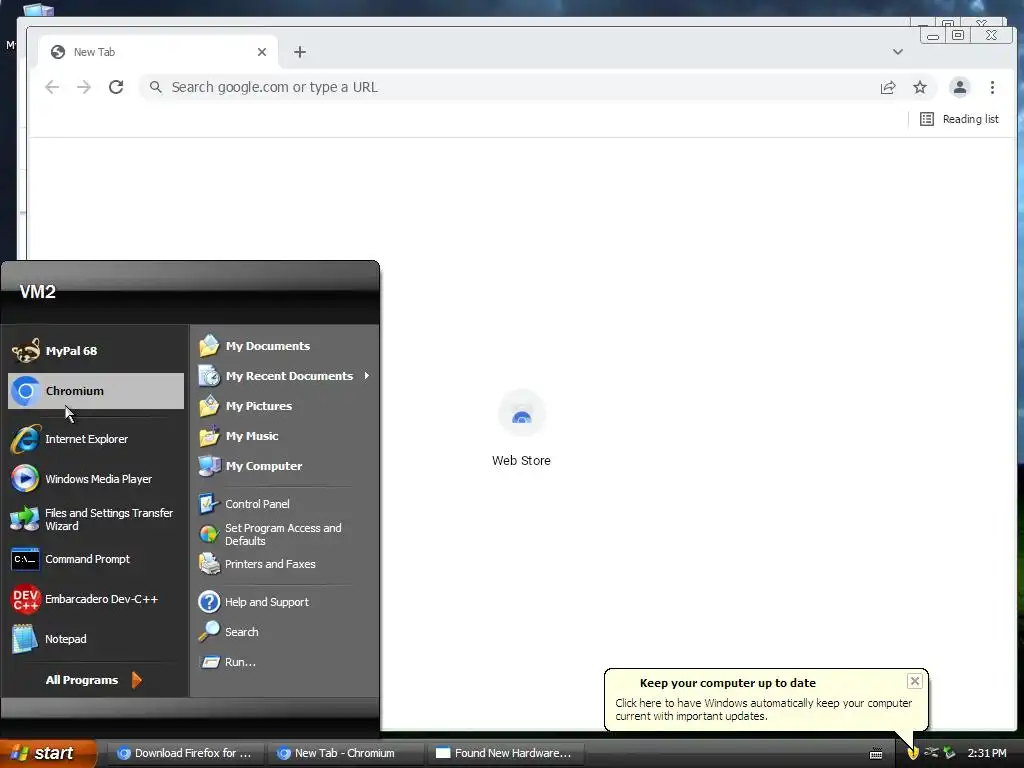Open Printers and Faxes
Image resolution: width=1024 pixels, height=768 pixels.
pyautogui.click(x=285, y=564)
